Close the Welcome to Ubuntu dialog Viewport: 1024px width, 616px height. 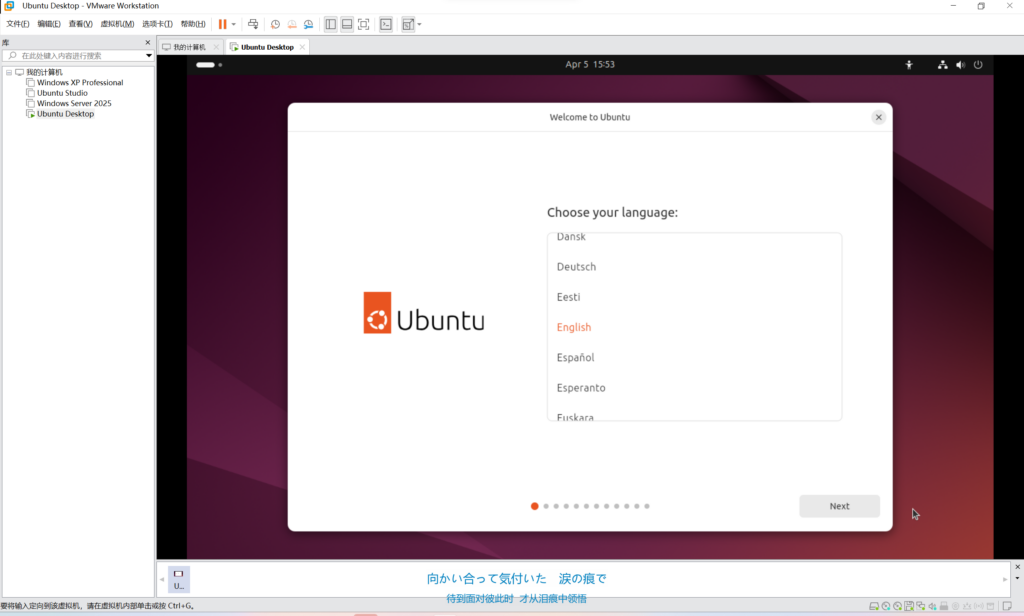pos(878,117)
